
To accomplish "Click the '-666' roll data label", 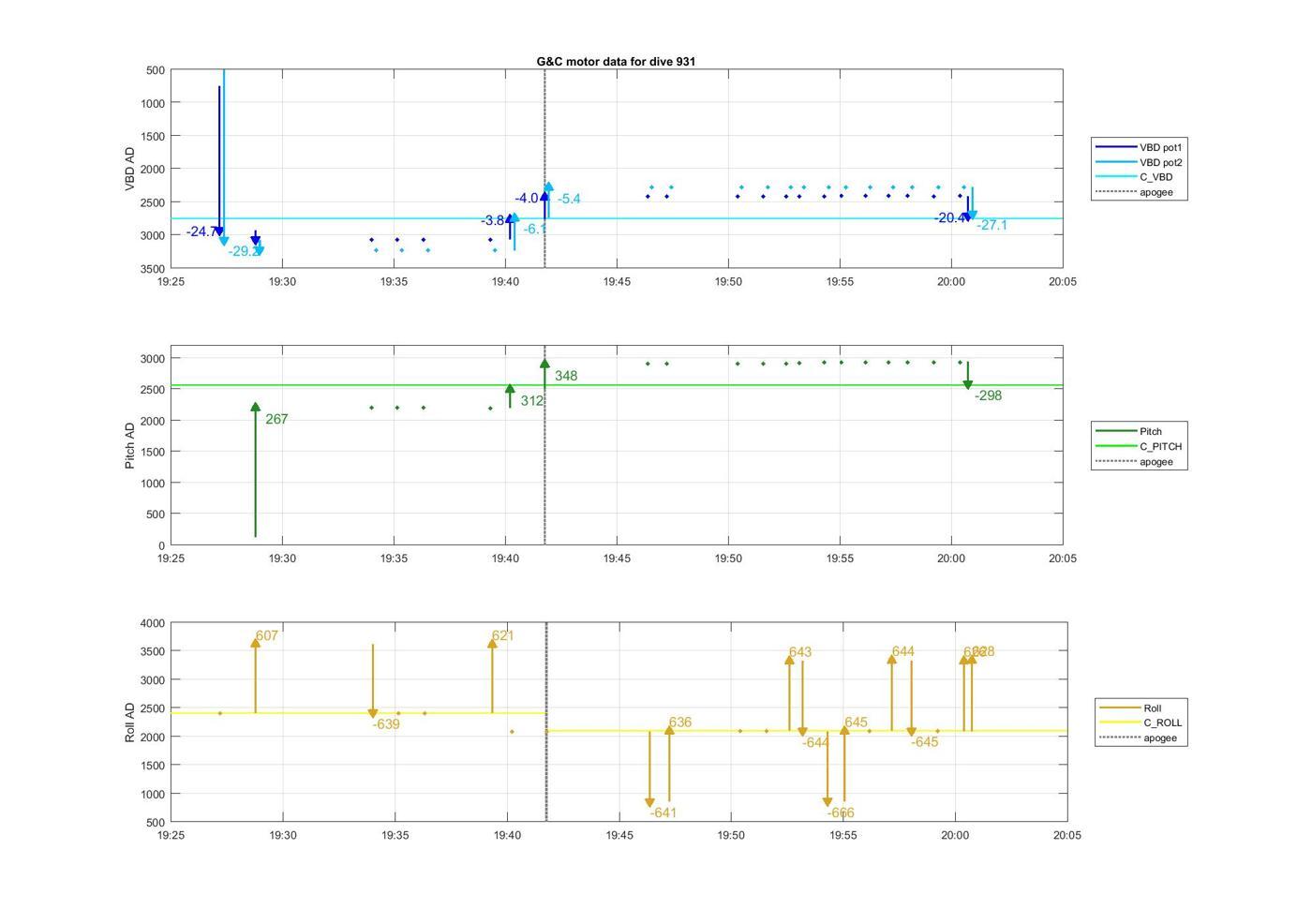I will point(841,812).
